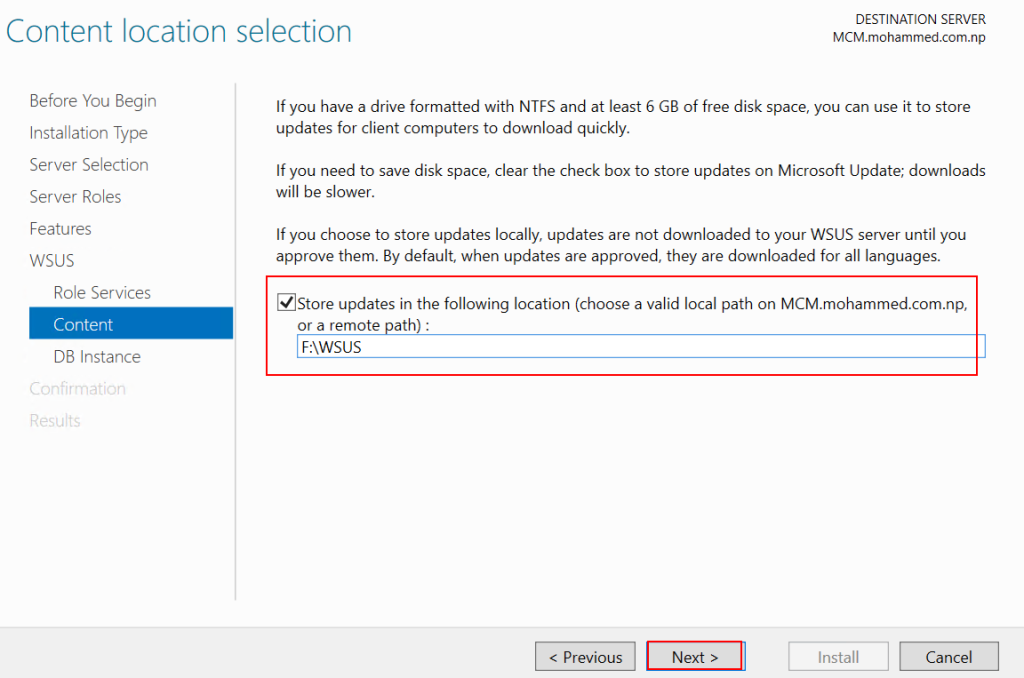Viewport: 1024px width, 678px height.
Task: Click the NTFS free disk space paragraph
Action: tap(622, 117)
